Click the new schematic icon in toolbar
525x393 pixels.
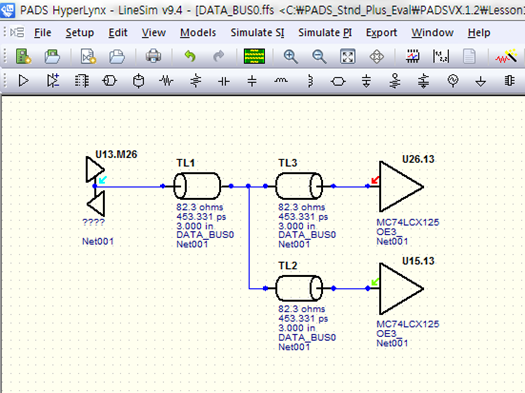coord(23,56)
